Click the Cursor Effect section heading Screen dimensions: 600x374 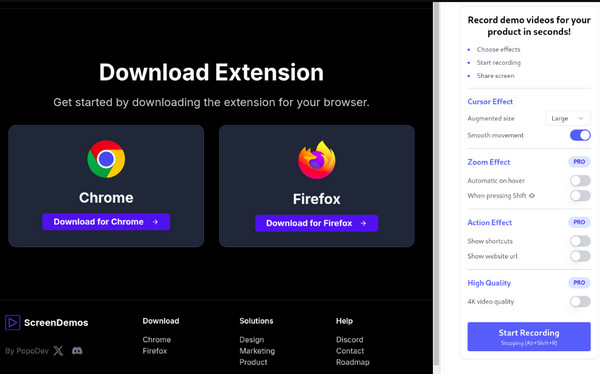[490, 101]
